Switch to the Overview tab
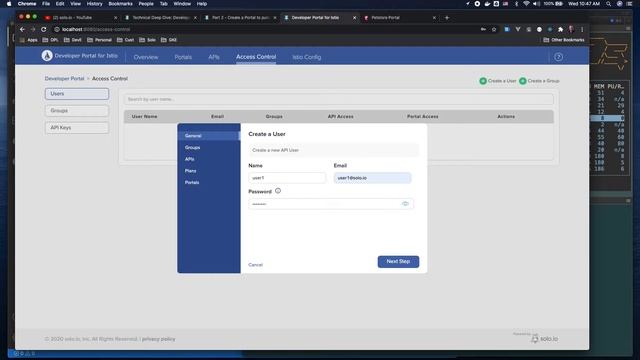Image resolution: width=640 pixels, height=360 pixels. (146, 57)
